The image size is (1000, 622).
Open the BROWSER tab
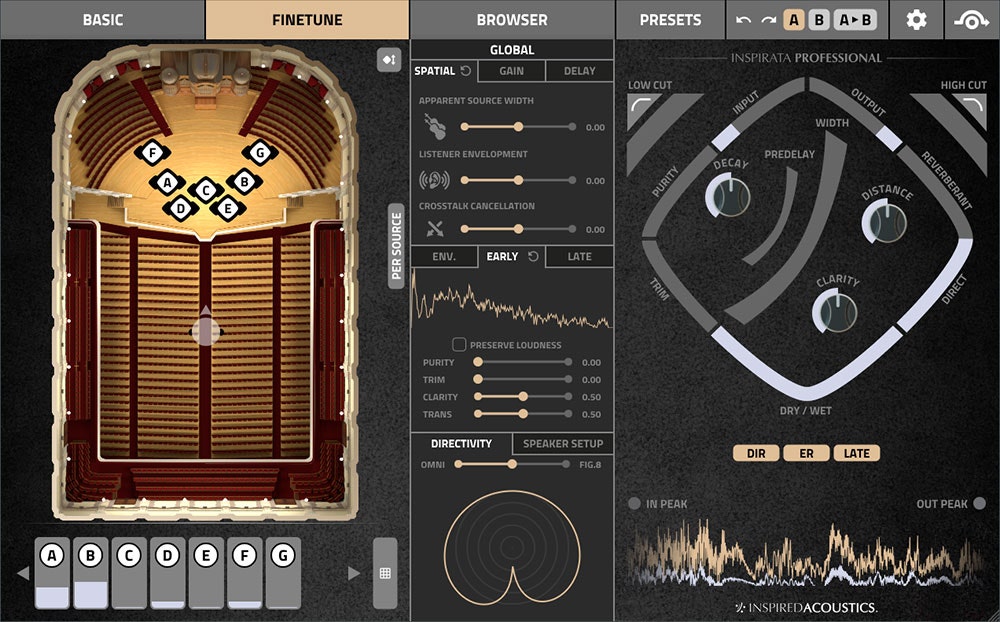[x=512, y=20]
